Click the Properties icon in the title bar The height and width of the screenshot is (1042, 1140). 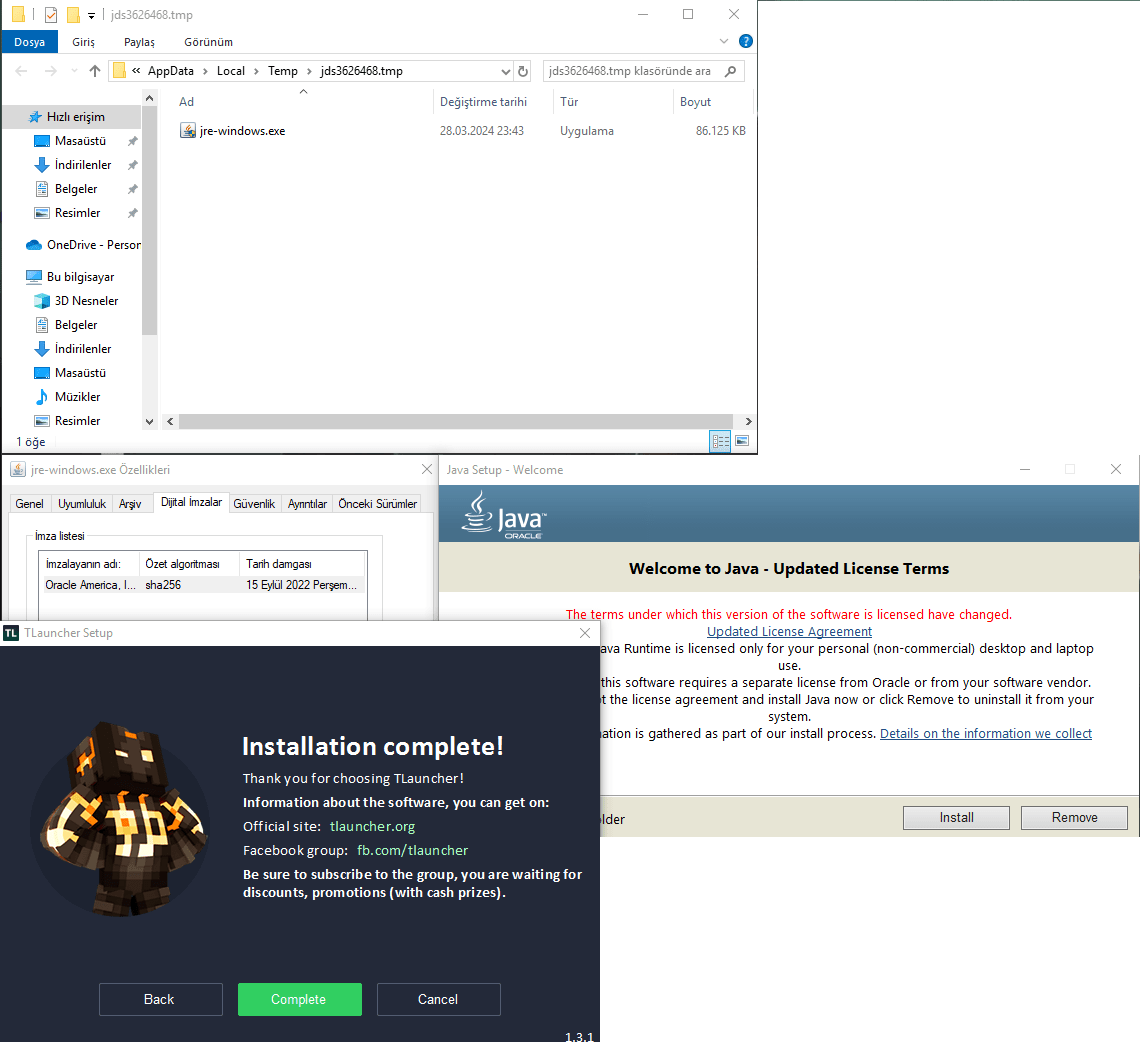click(x=51, y=15)
